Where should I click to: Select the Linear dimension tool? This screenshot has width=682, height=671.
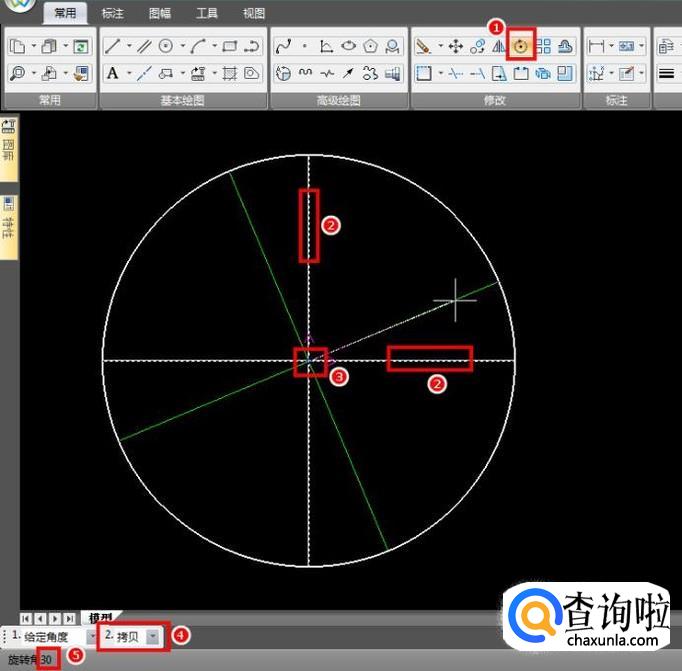[x=596, y=46]
